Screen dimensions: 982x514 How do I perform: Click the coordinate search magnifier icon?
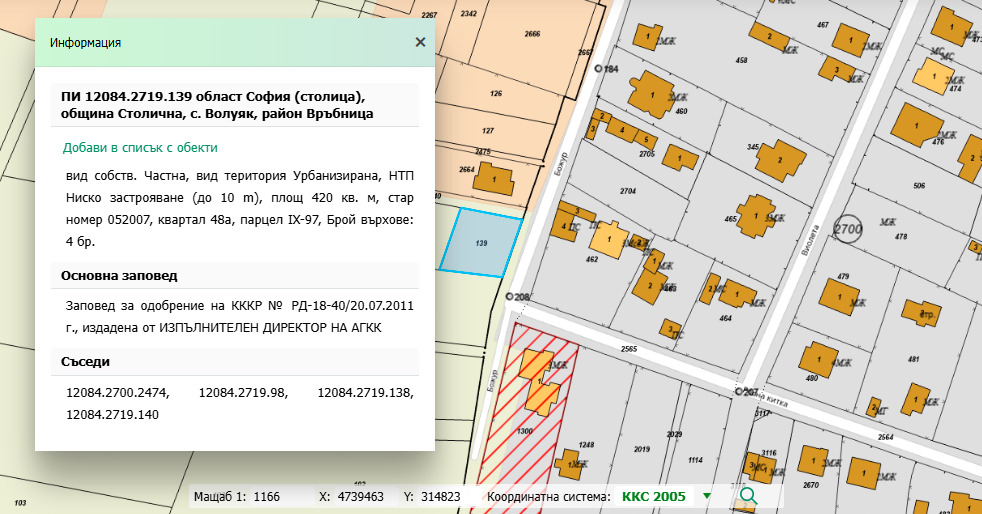(748, 496)
